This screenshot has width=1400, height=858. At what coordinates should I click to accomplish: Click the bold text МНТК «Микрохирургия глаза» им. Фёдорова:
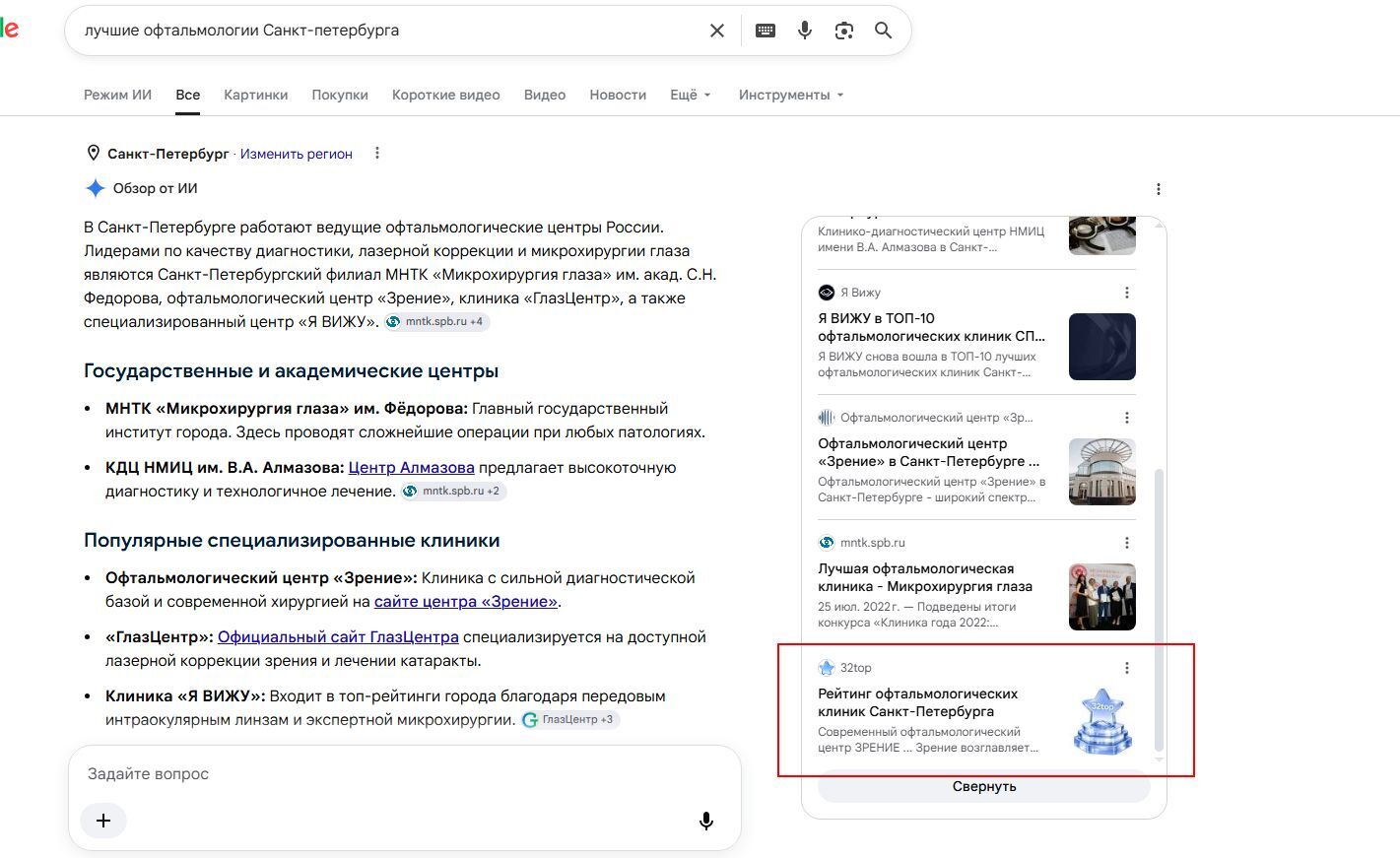coord(287,409)
